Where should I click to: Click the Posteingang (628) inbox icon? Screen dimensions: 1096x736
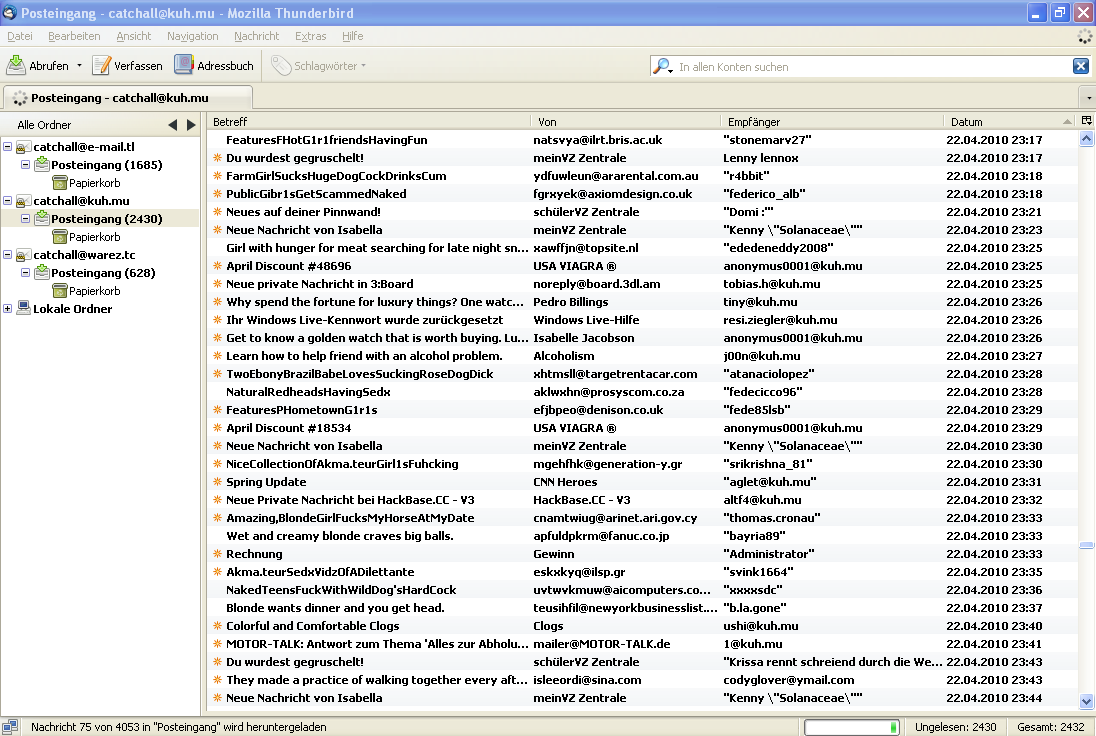coord(41,272)
